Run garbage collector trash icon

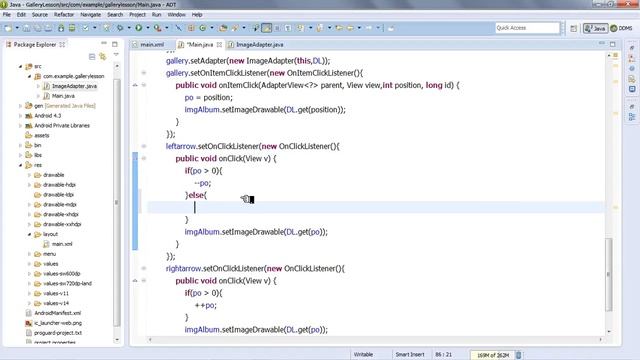click(x=519, y=355)
